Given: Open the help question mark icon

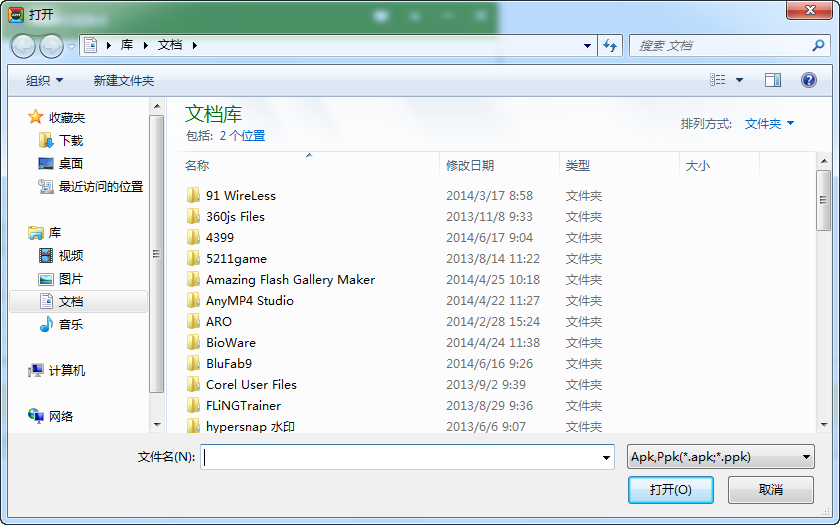Looking at the screenshot, I should coord(809,80).
